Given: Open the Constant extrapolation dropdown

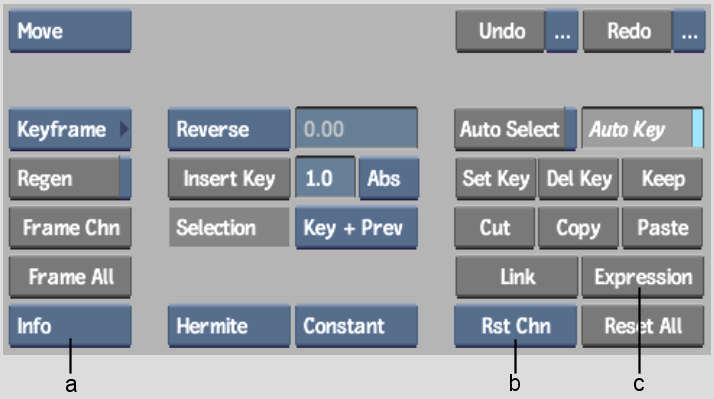Looking at the screenshot, I should [357, 326].
